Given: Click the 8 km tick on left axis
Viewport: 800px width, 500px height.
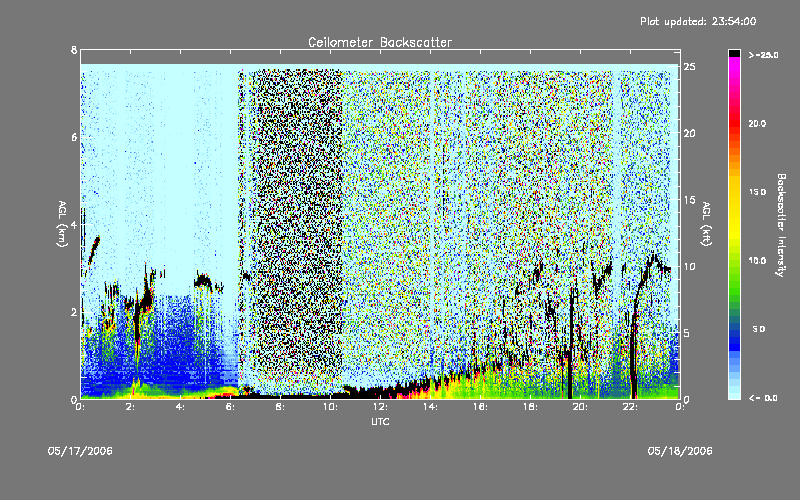Looking at the screenshot, I should click(x=74, y=50).
